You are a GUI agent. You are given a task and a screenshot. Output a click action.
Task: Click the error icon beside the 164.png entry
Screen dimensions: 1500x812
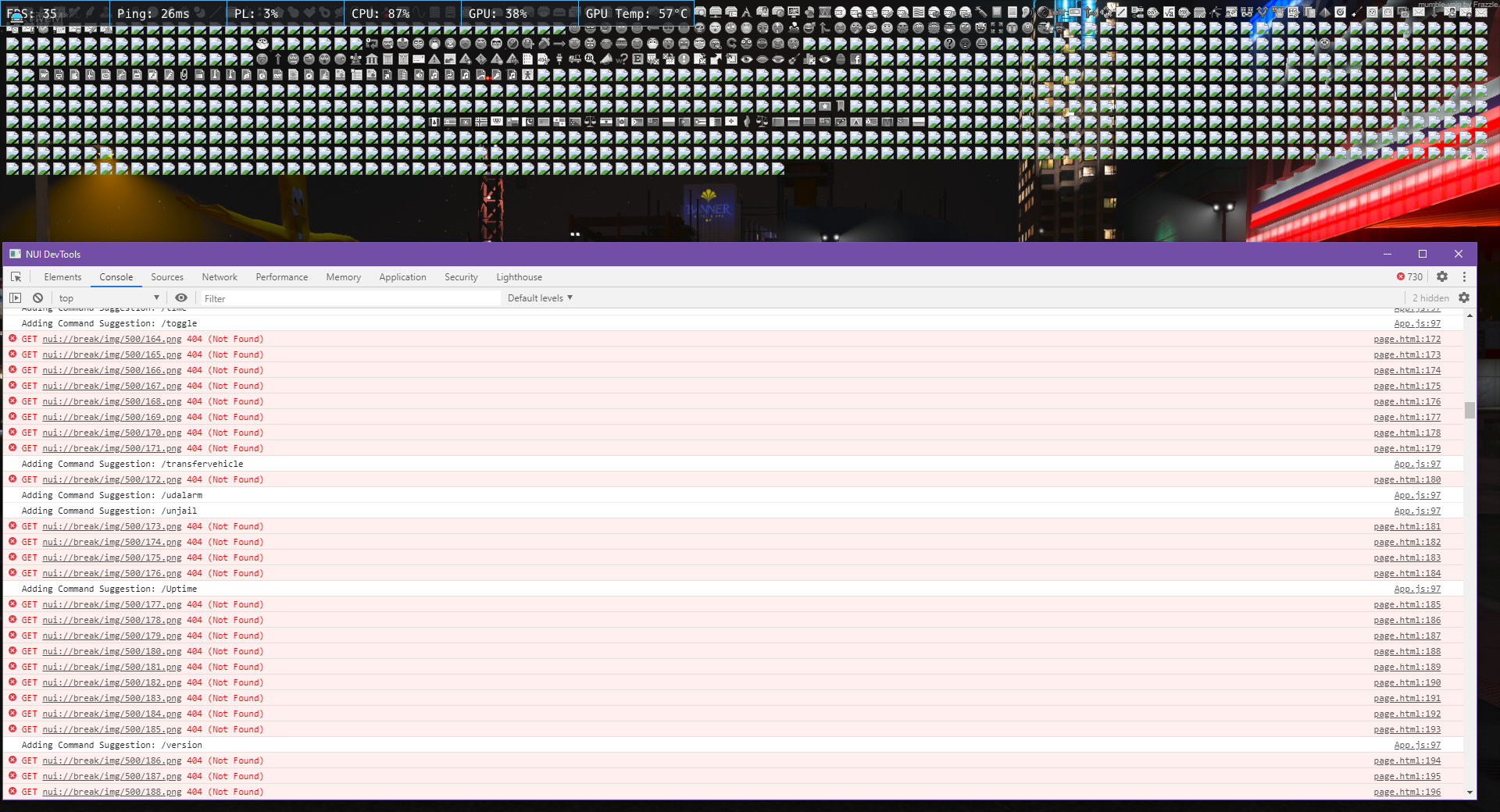click(x=12, y=339)
